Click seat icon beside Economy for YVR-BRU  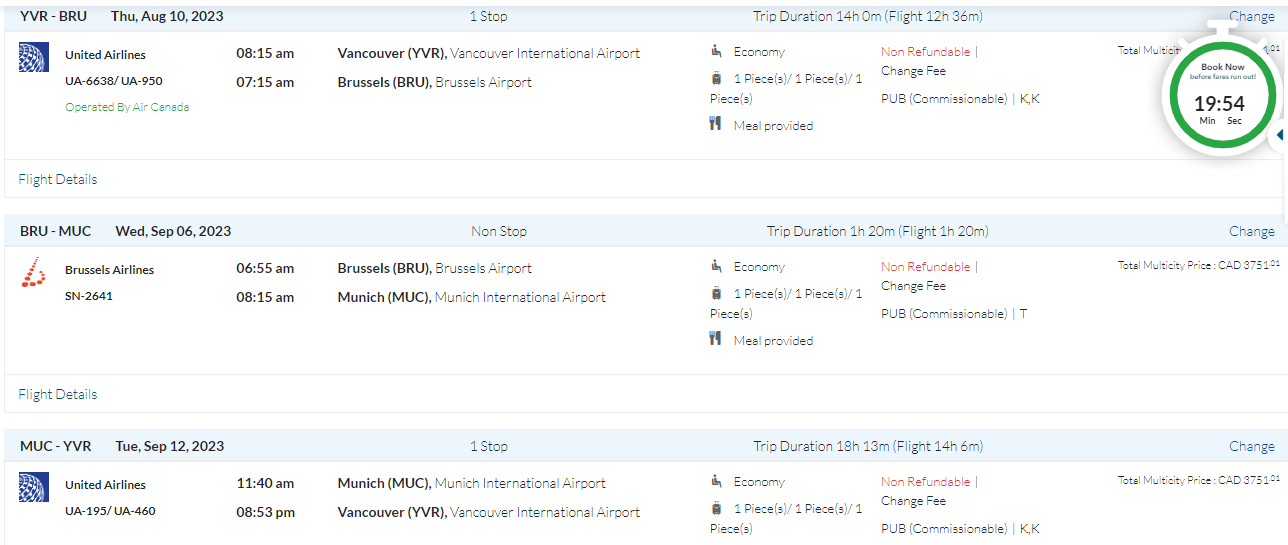pos(716,51)
